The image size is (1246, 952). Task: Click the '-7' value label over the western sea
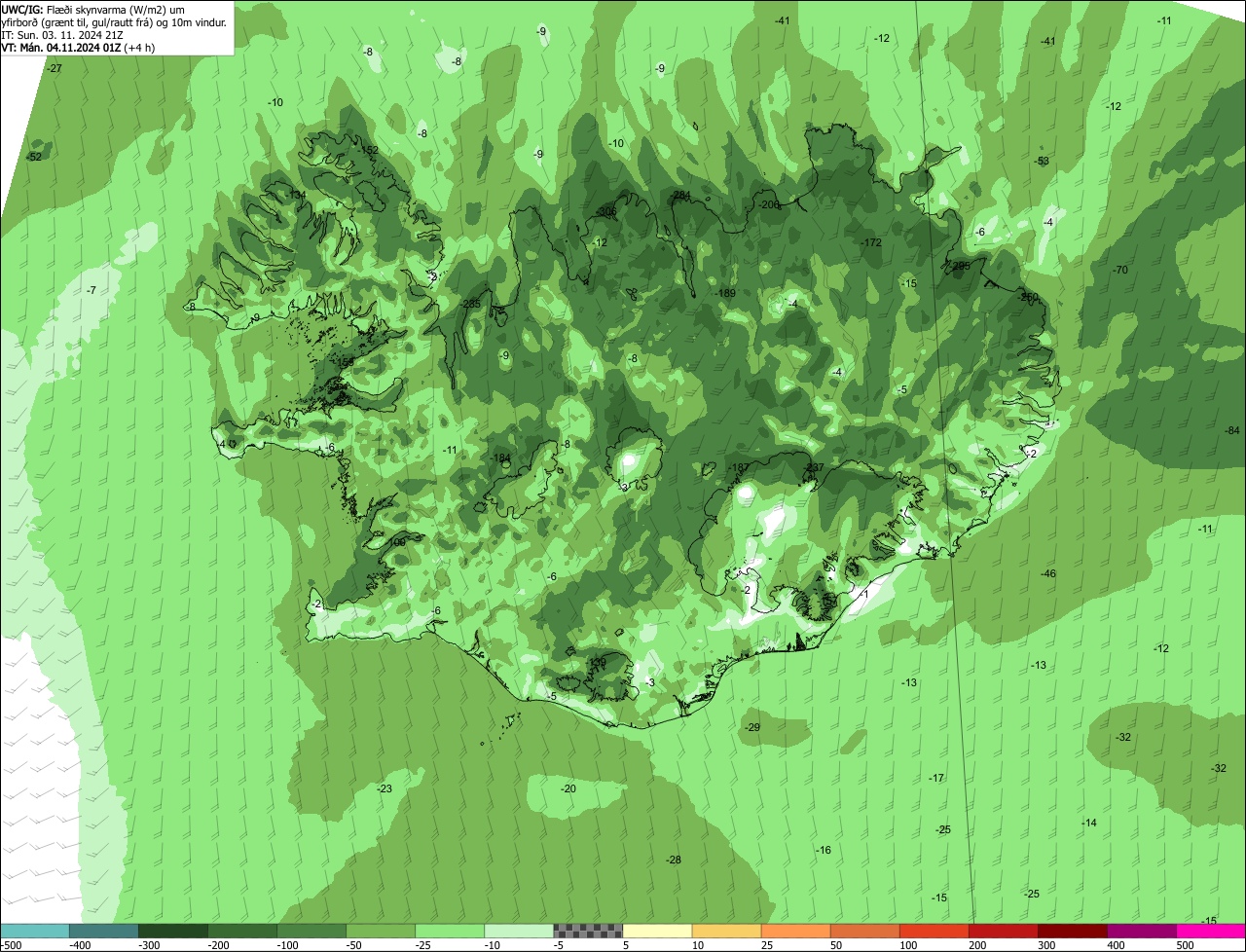click(x=91, y=290)
